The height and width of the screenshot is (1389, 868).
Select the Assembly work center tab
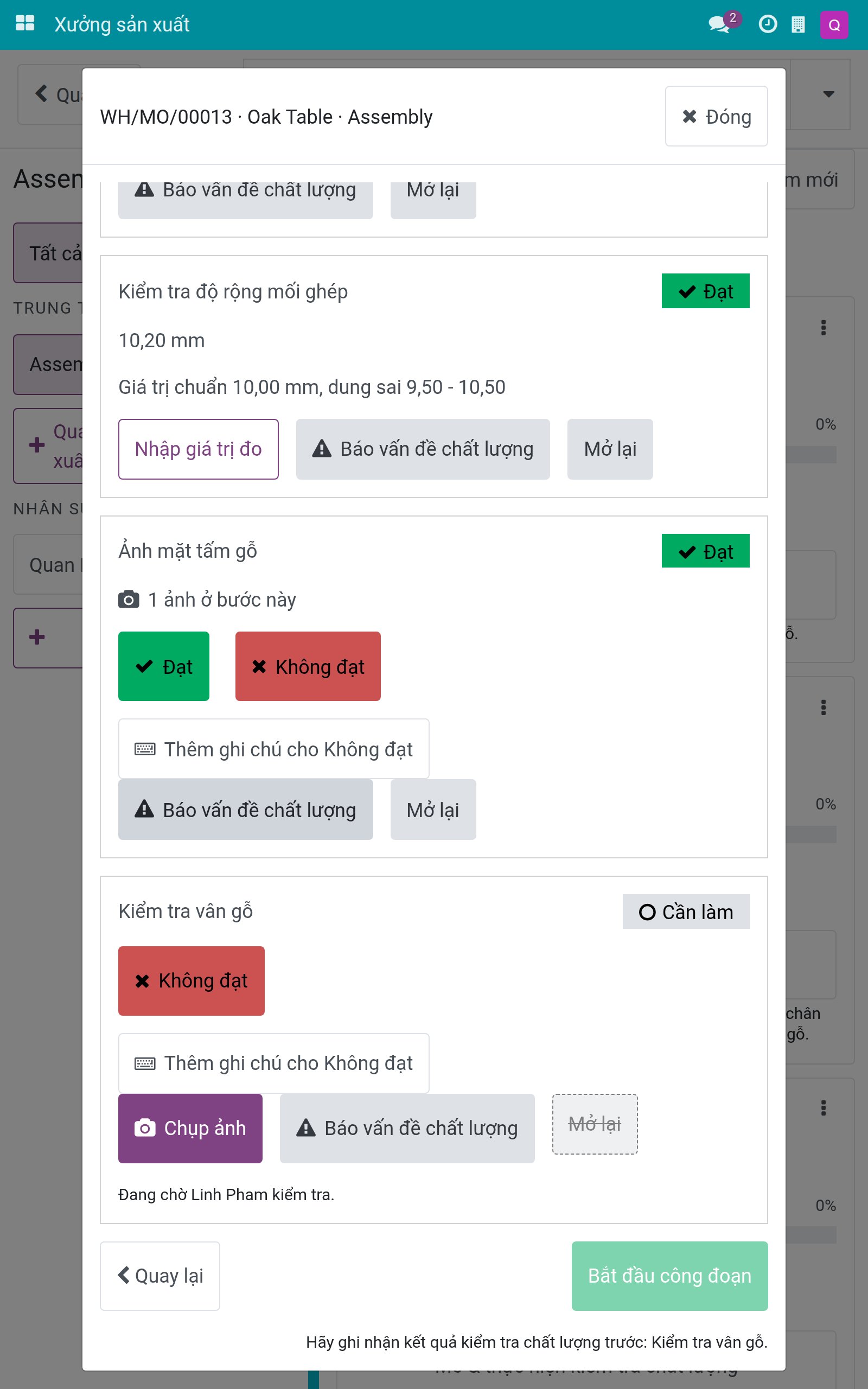[49, 364]
